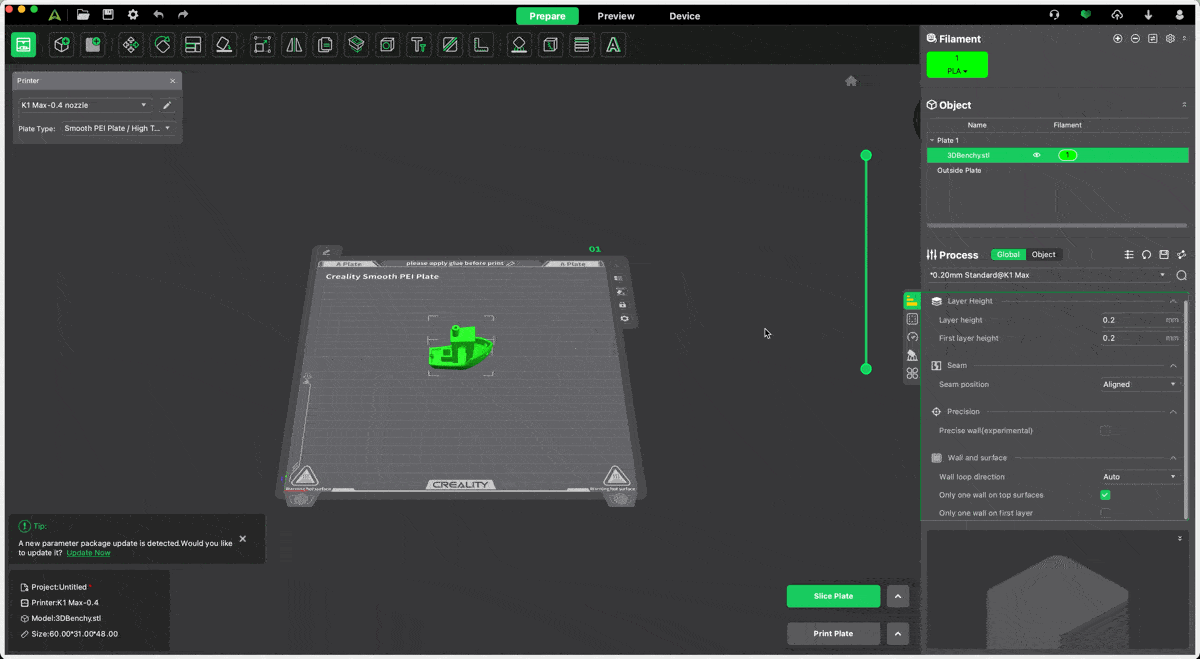Viewport: 1200px width, 659px height.
Task: Switch Process to the Object tab
Action: tap(1043, 255)
